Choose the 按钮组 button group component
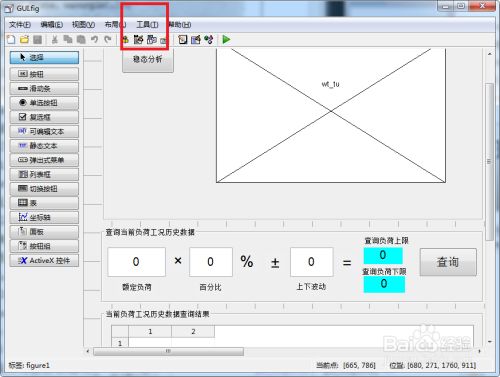 44,246
